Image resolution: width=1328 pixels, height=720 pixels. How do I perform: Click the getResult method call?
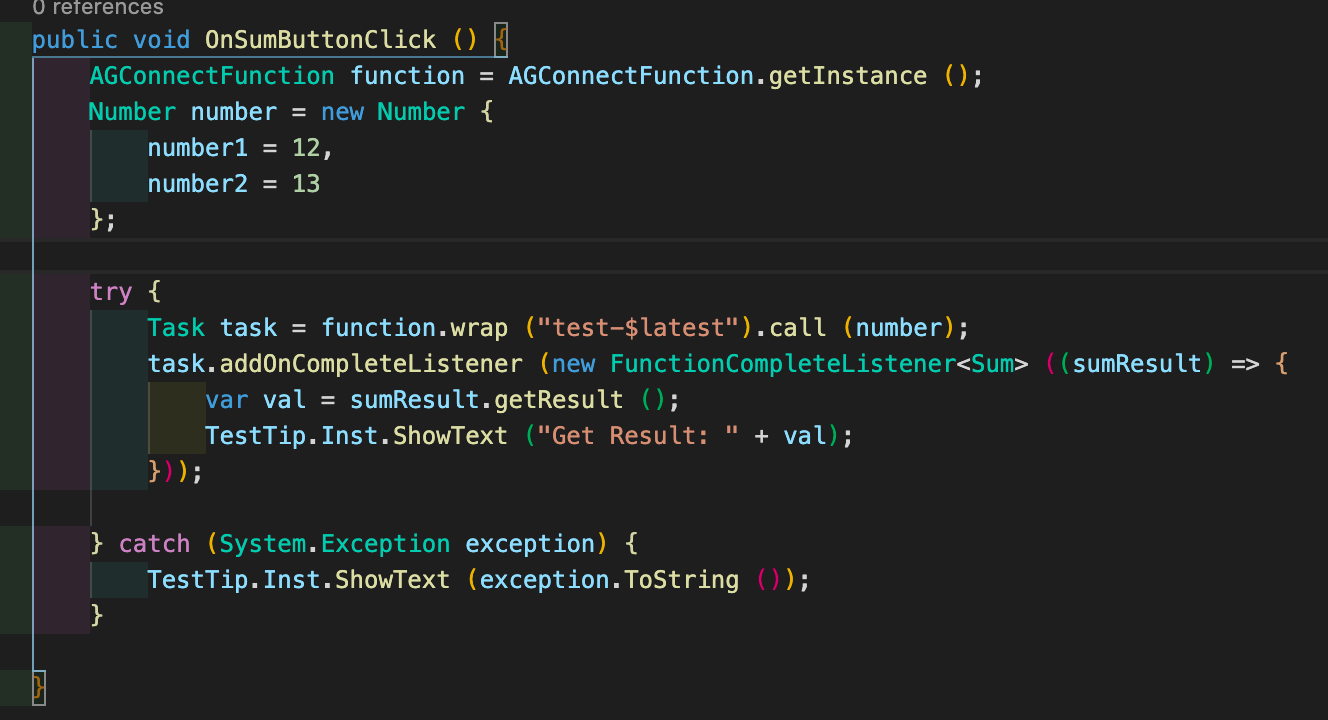pyautogui.click(x=559, y=400)
